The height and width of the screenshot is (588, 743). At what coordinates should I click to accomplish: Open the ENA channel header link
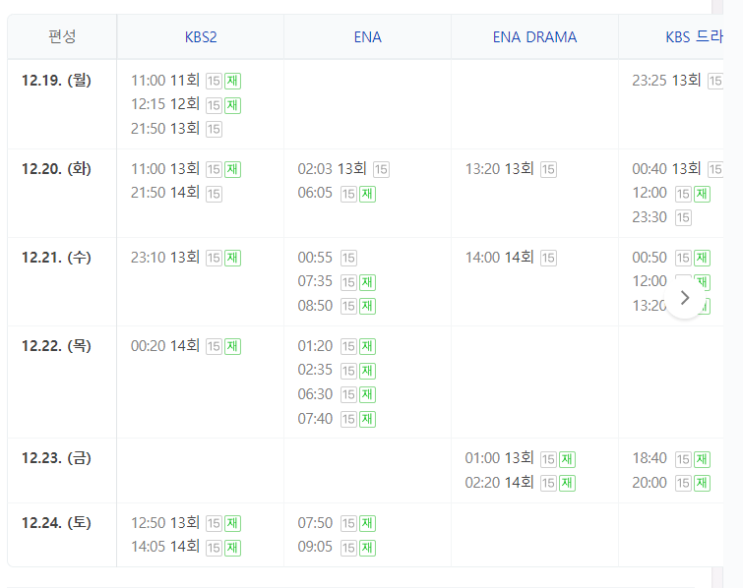pos(367,37)
